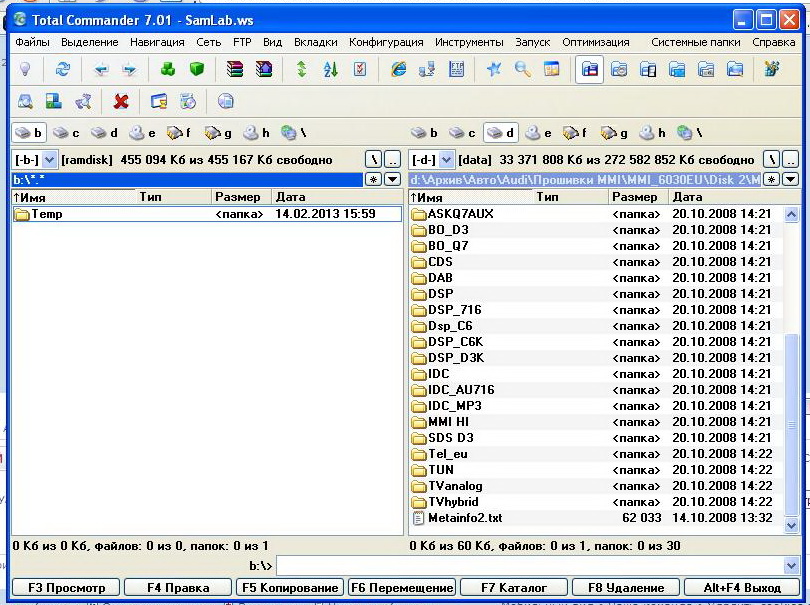
Task: Switch left panel to drive e
Action: point(142,133)
